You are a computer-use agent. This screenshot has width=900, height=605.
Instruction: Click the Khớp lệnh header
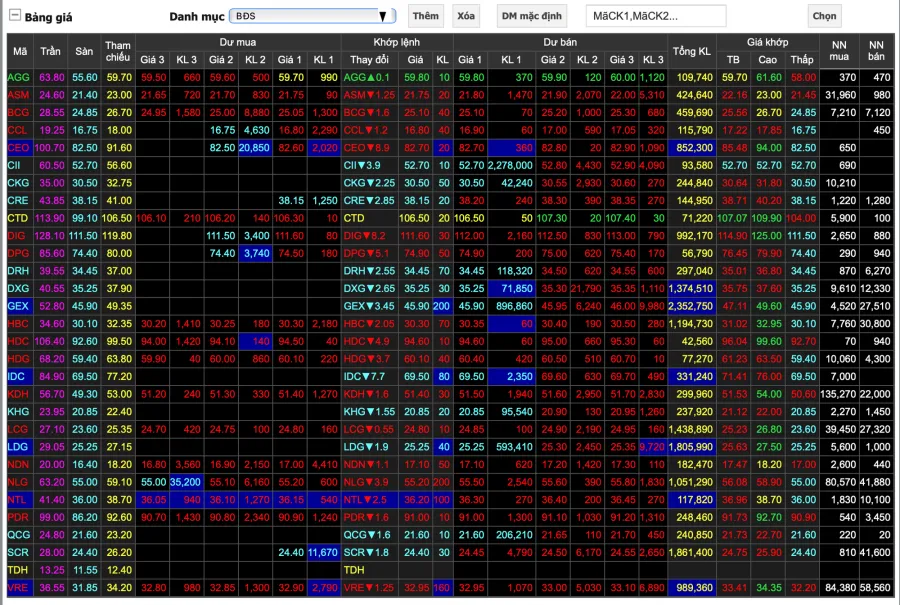[396, 42]
